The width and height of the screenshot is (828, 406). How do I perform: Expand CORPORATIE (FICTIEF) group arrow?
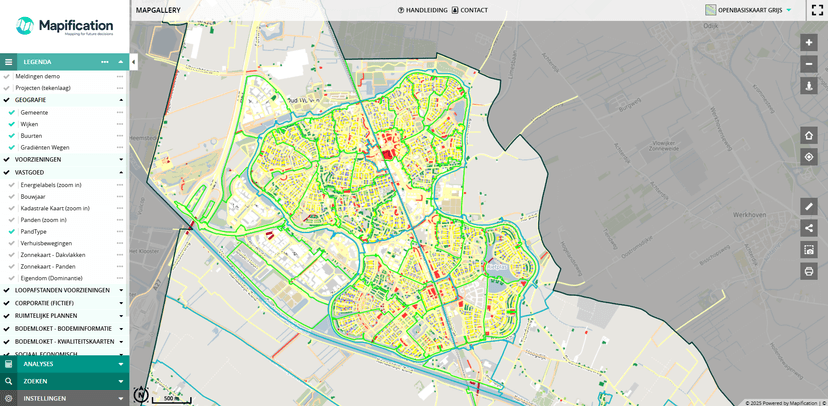click(x=121, y=303)
